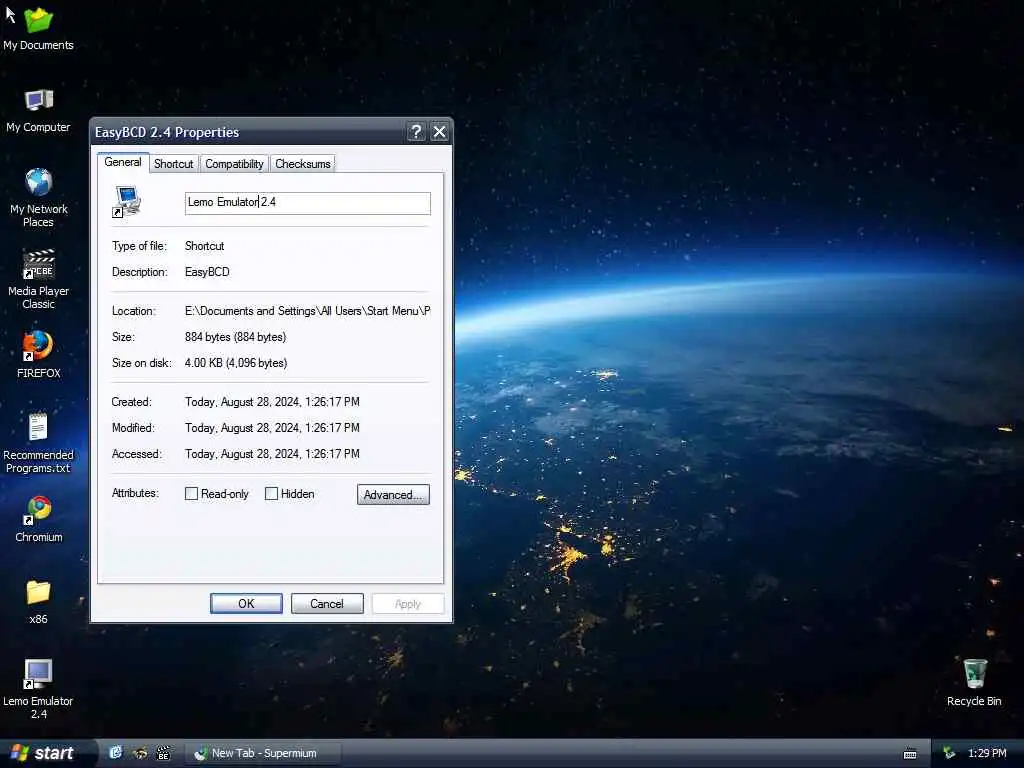Select the Lemo Emulator 2.4 desktop shortcut
The height and width of the screenshot is (768, 1024).
pos(38,688)
